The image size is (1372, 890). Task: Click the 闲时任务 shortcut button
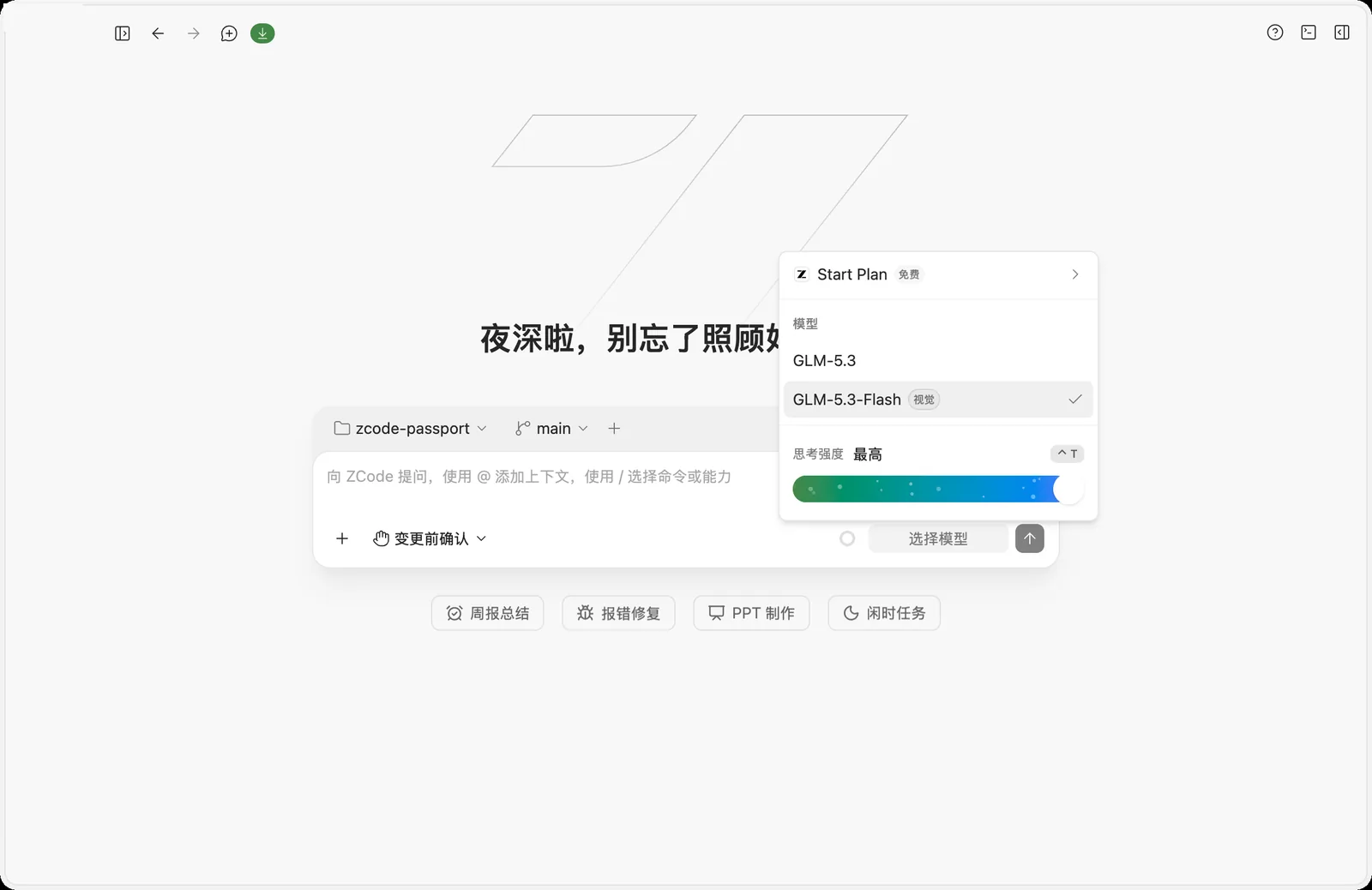(884, 613)
